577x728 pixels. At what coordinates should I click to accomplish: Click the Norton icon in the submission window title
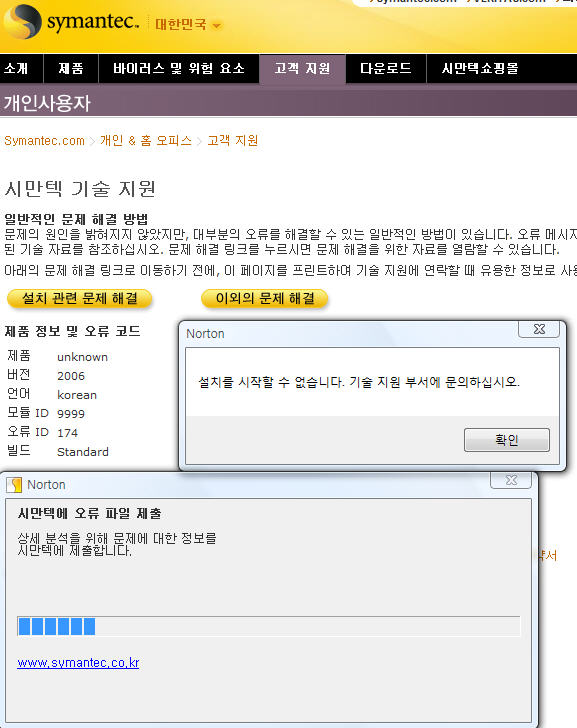[x=14, y=485]
